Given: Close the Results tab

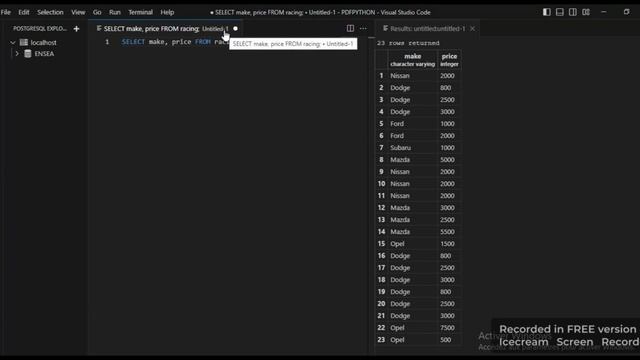Looking at the screenshot, I should point(472,29).
